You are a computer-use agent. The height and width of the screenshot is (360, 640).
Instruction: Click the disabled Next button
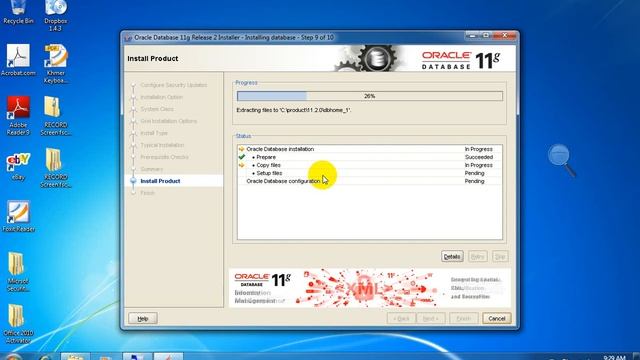[x=431, y=318]
